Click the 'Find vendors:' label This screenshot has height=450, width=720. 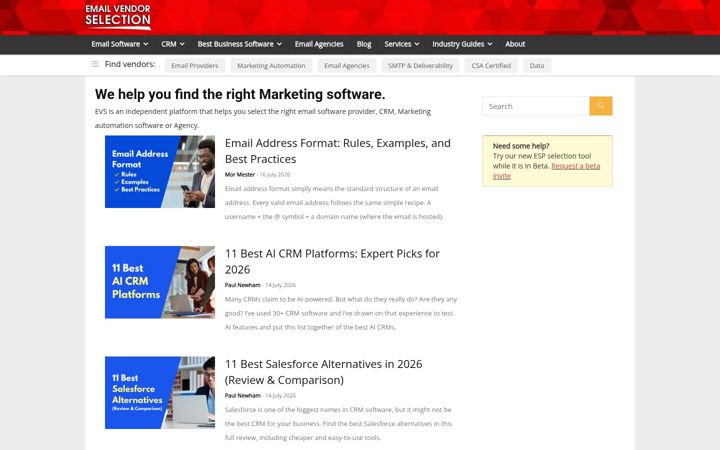(130, 64)
